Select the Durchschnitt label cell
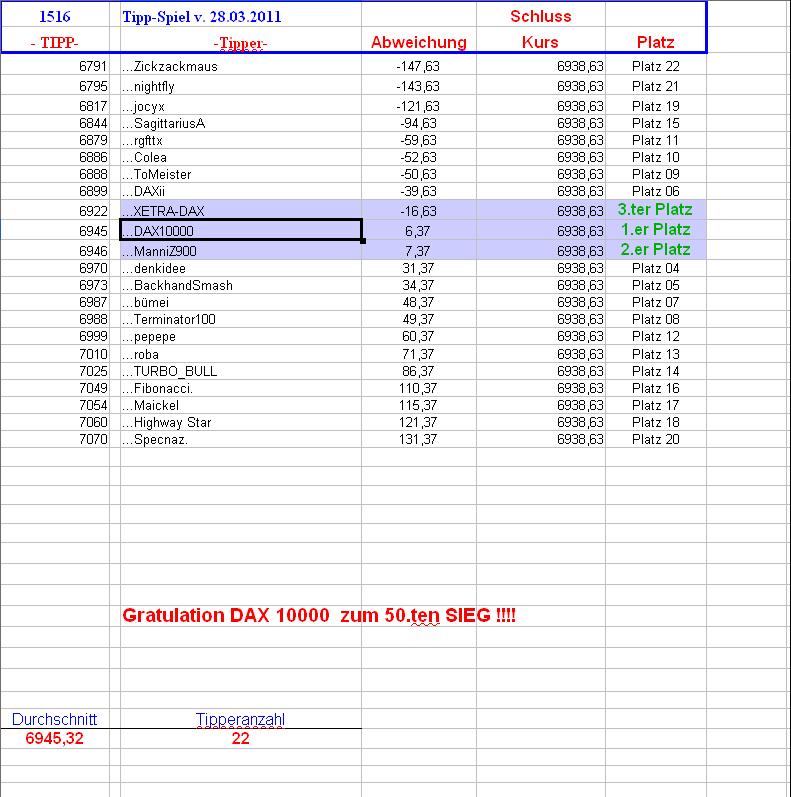 54,719
